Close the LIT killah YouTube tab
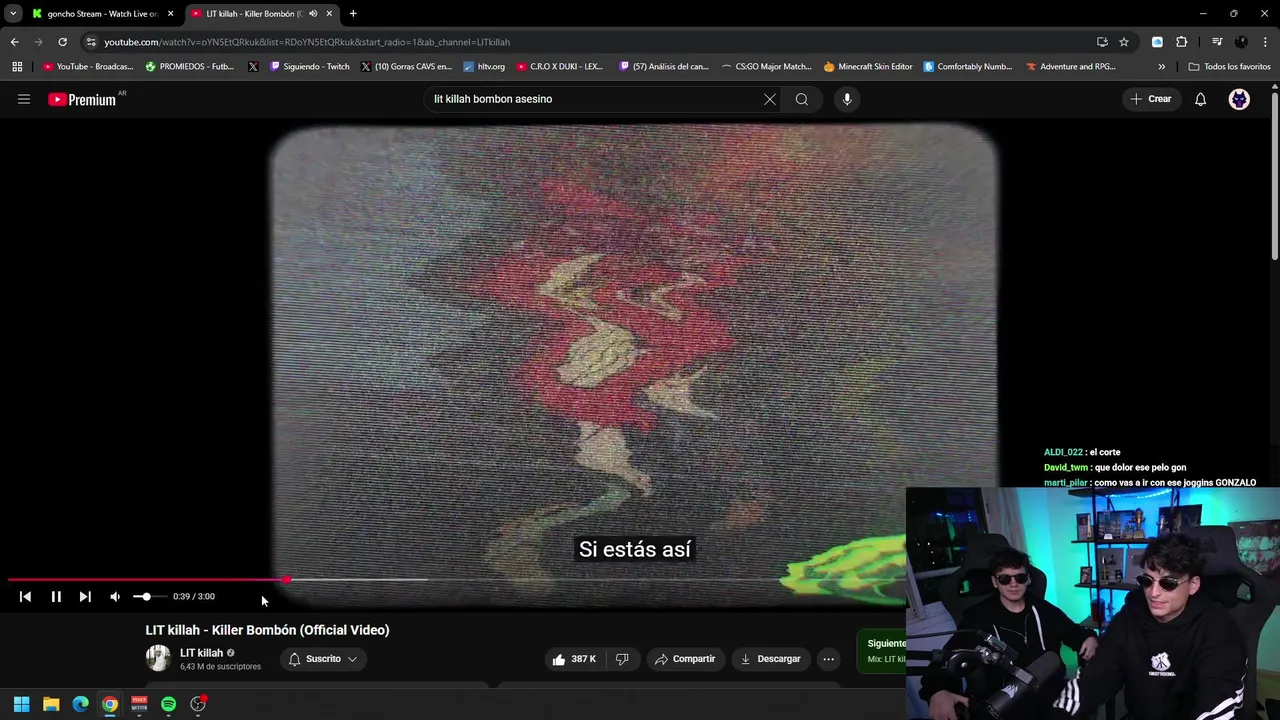Screen dimensions: 1280x720 [x=329, y=14]
